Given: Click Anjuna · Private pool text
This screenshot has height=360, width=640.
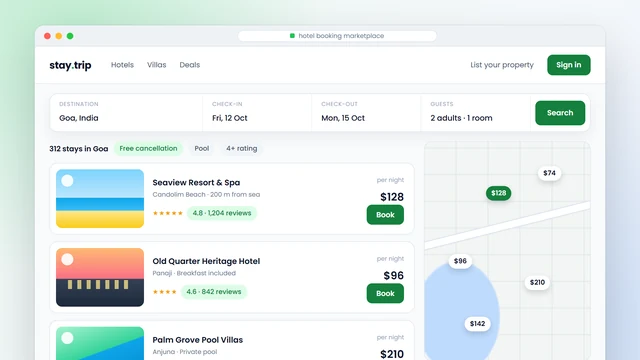Looking at the screenshot, I should tap(184, 352).
